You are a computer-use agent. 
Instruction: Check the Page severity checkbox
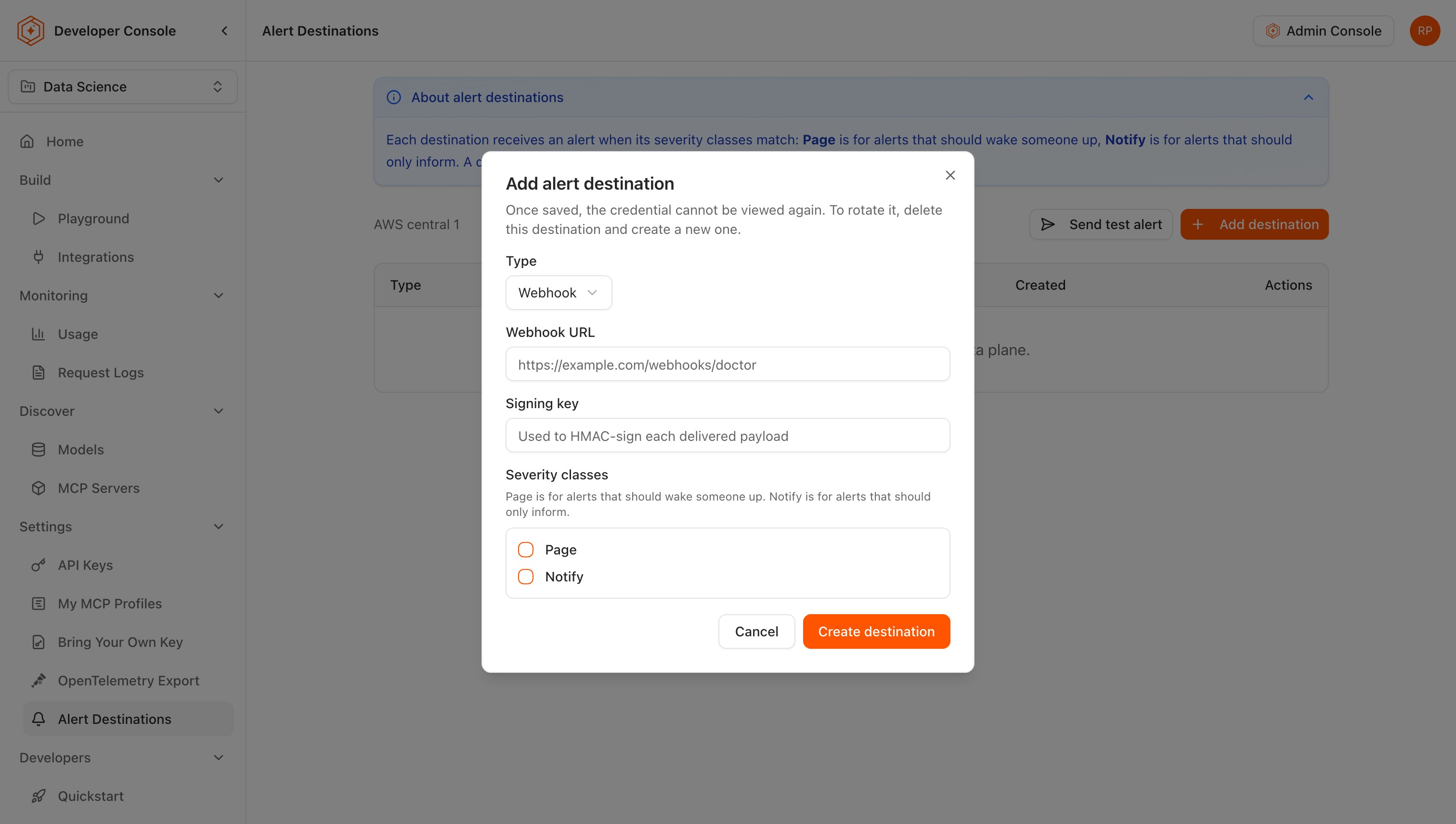pos(526,550)
